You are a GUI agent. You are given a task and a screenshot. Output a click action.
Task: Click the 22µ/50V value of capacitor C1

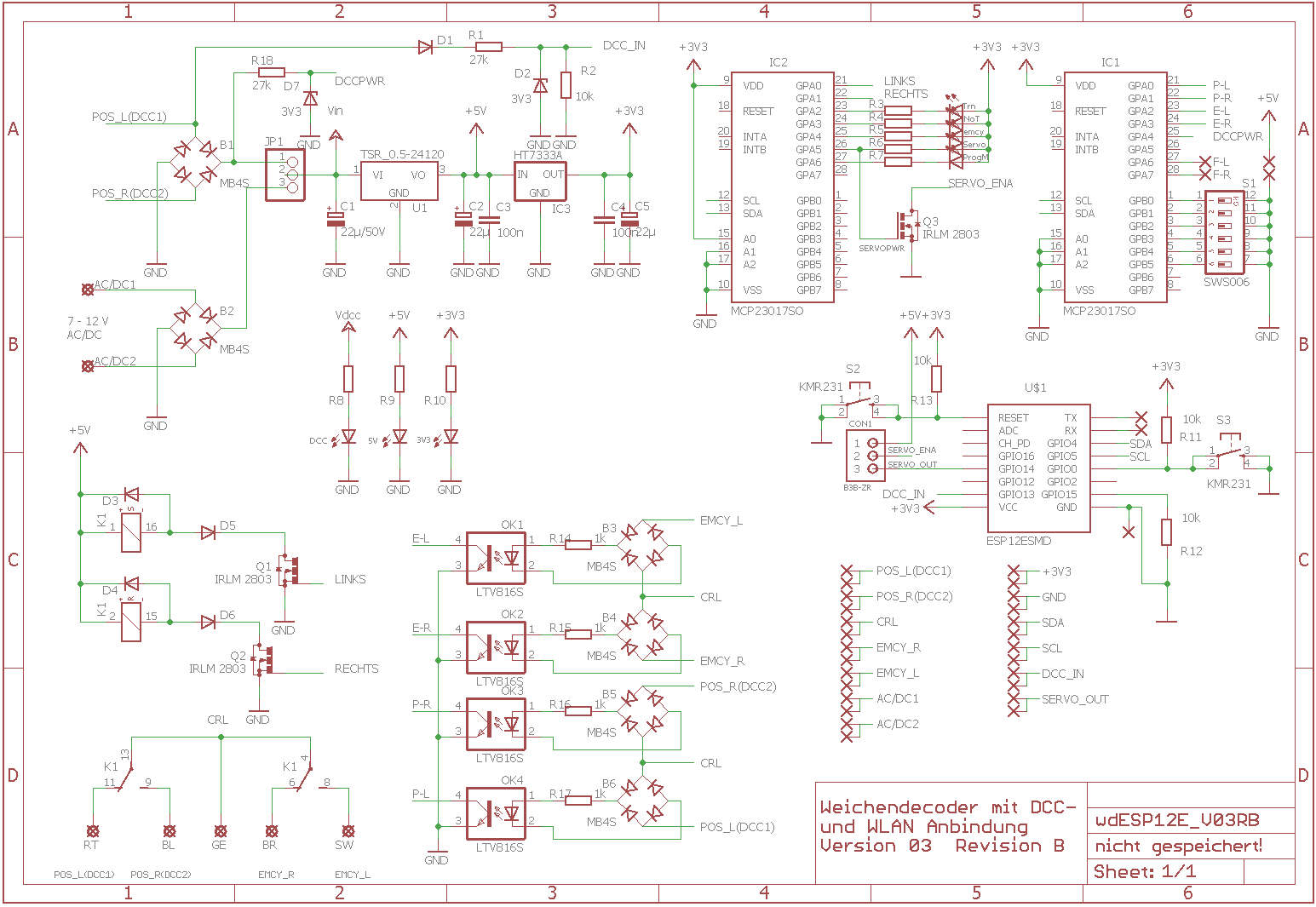[x=363, y=232]
